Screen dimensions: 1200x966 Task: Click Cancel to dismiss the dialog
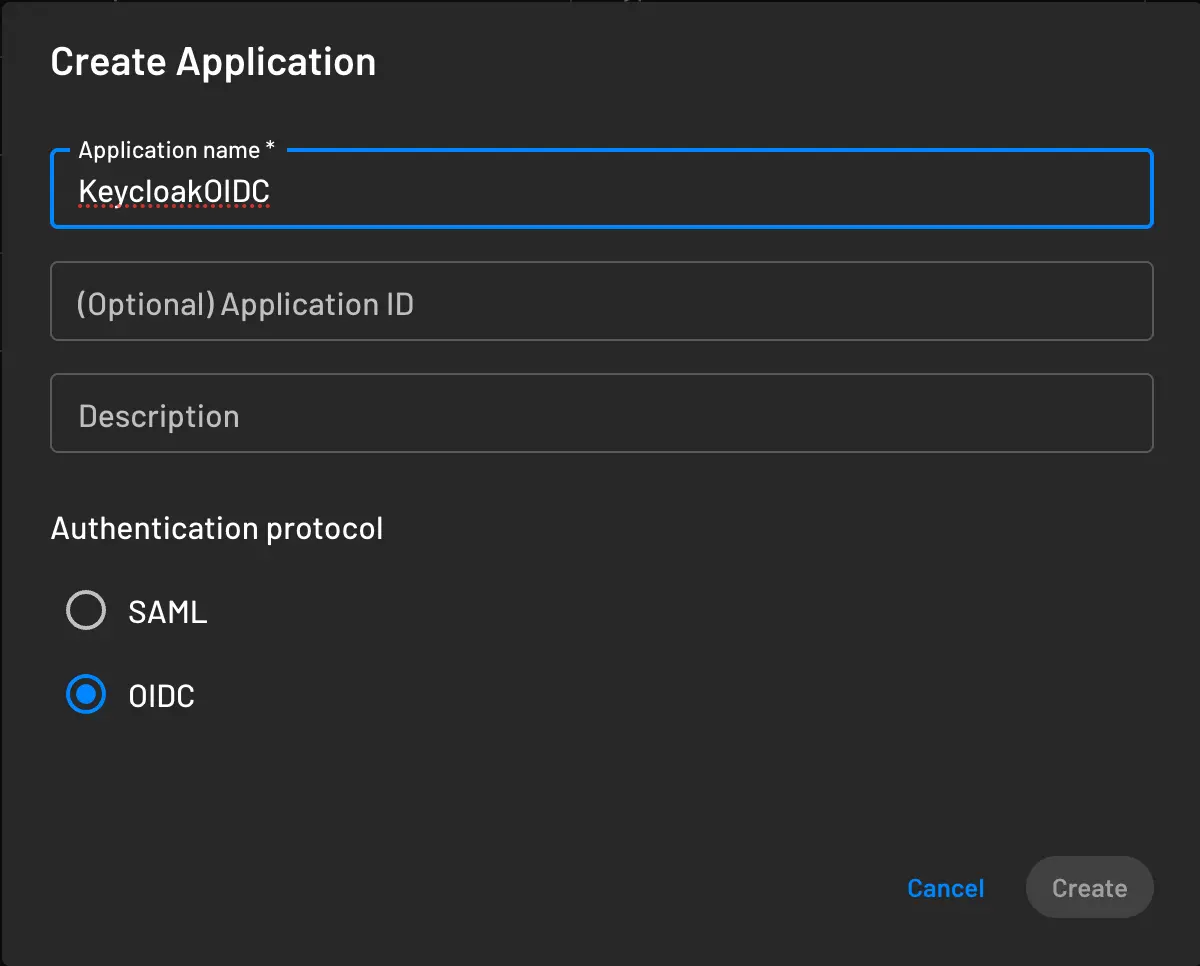coord(945,888)
